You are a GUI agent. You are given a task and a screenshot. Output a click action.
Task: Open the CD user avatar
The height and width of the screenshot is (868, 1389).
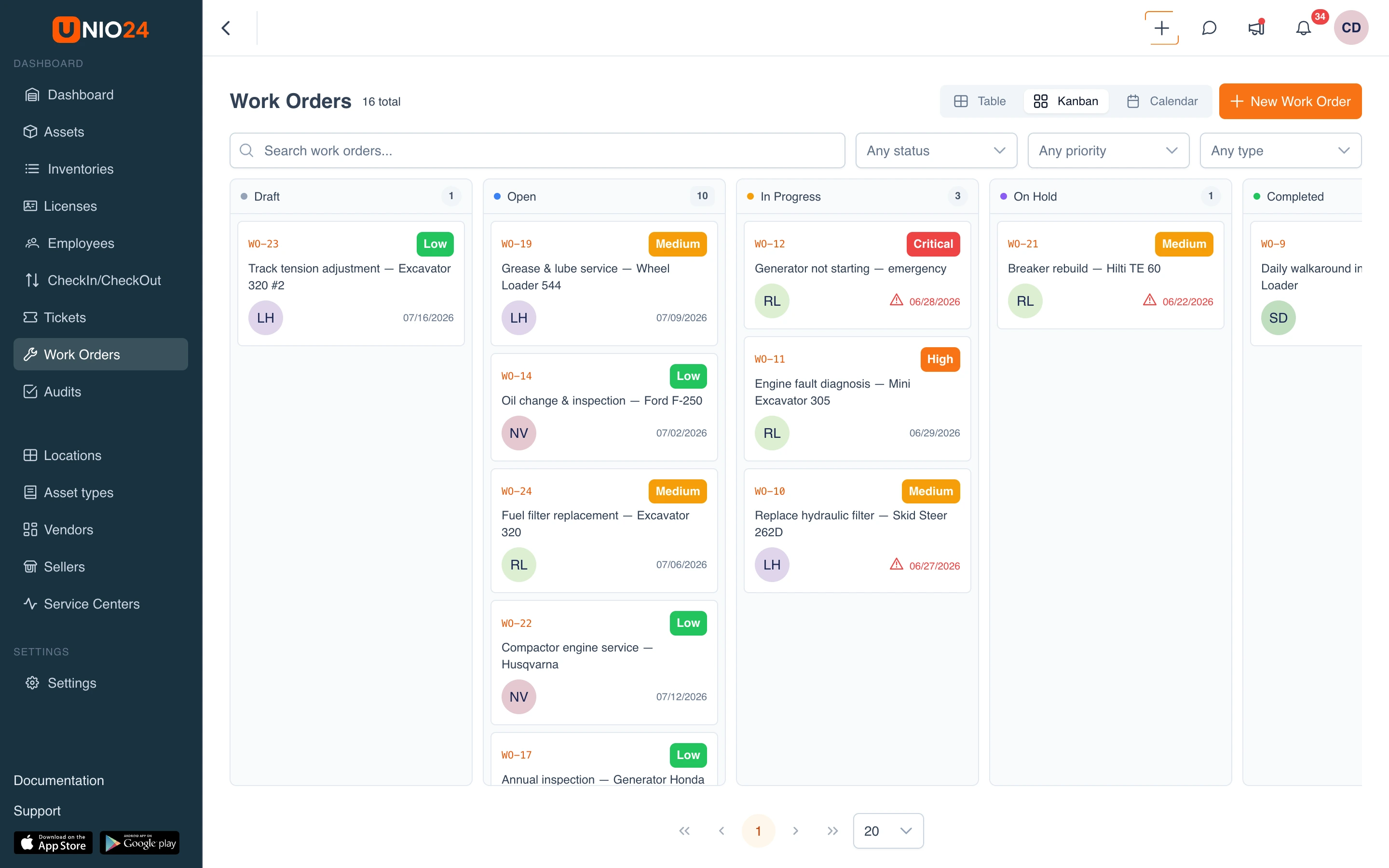point(1350,27)
